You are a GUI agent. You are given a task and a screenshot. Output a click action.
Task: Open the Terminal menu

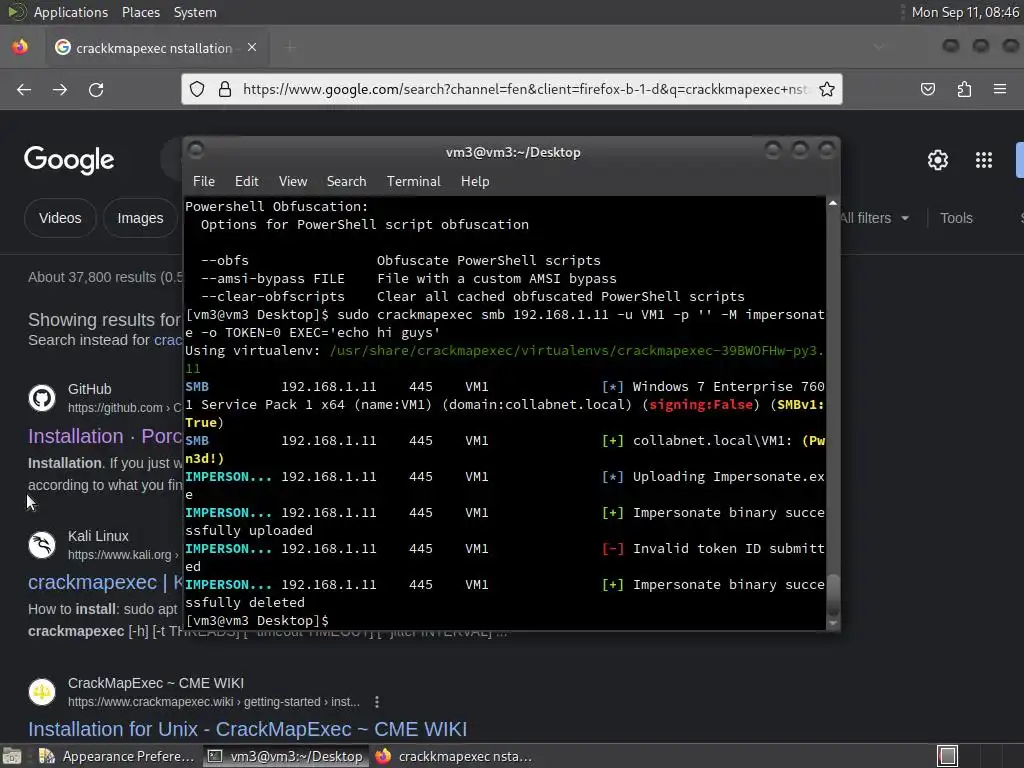pyautogui.click(x=413, y=182)
